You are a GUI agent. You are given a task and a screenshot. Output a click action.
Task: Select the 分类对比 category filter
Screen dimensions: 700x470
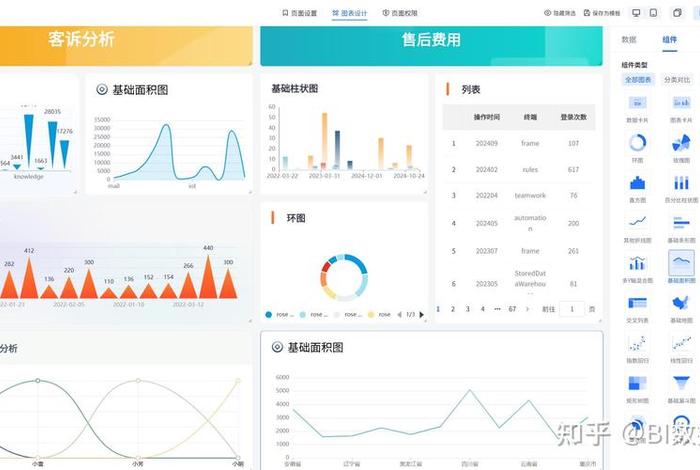coord(677,80)
